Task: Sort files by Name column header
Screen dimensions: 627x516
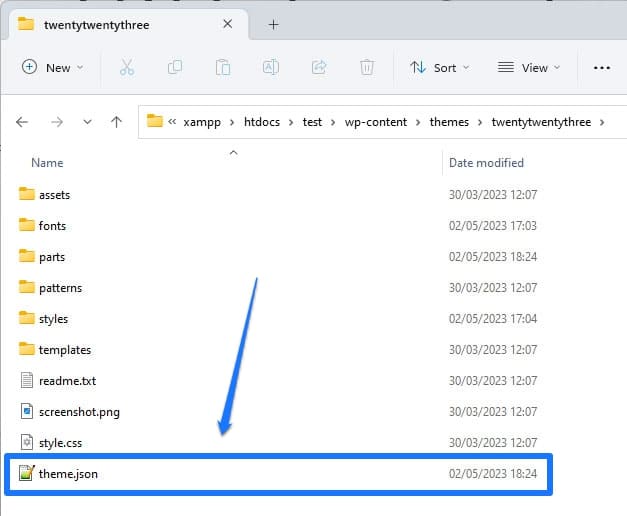Action: 47,163
